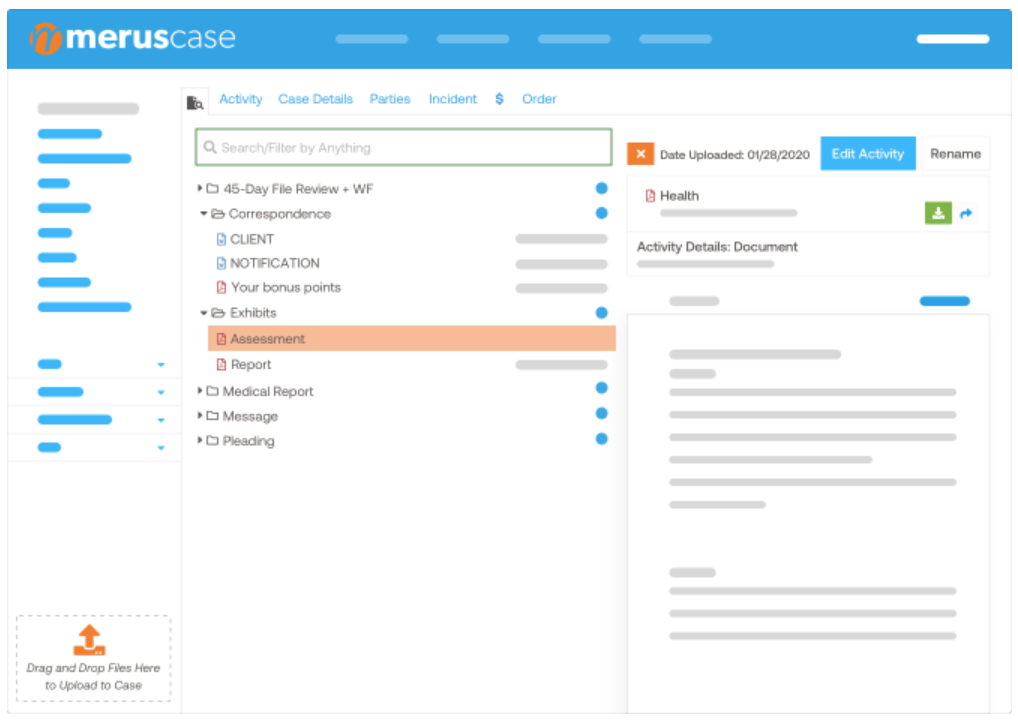This screenshot has height=721, width=1018.
Task: Expand the Medical Report folder
Action: 199,390
